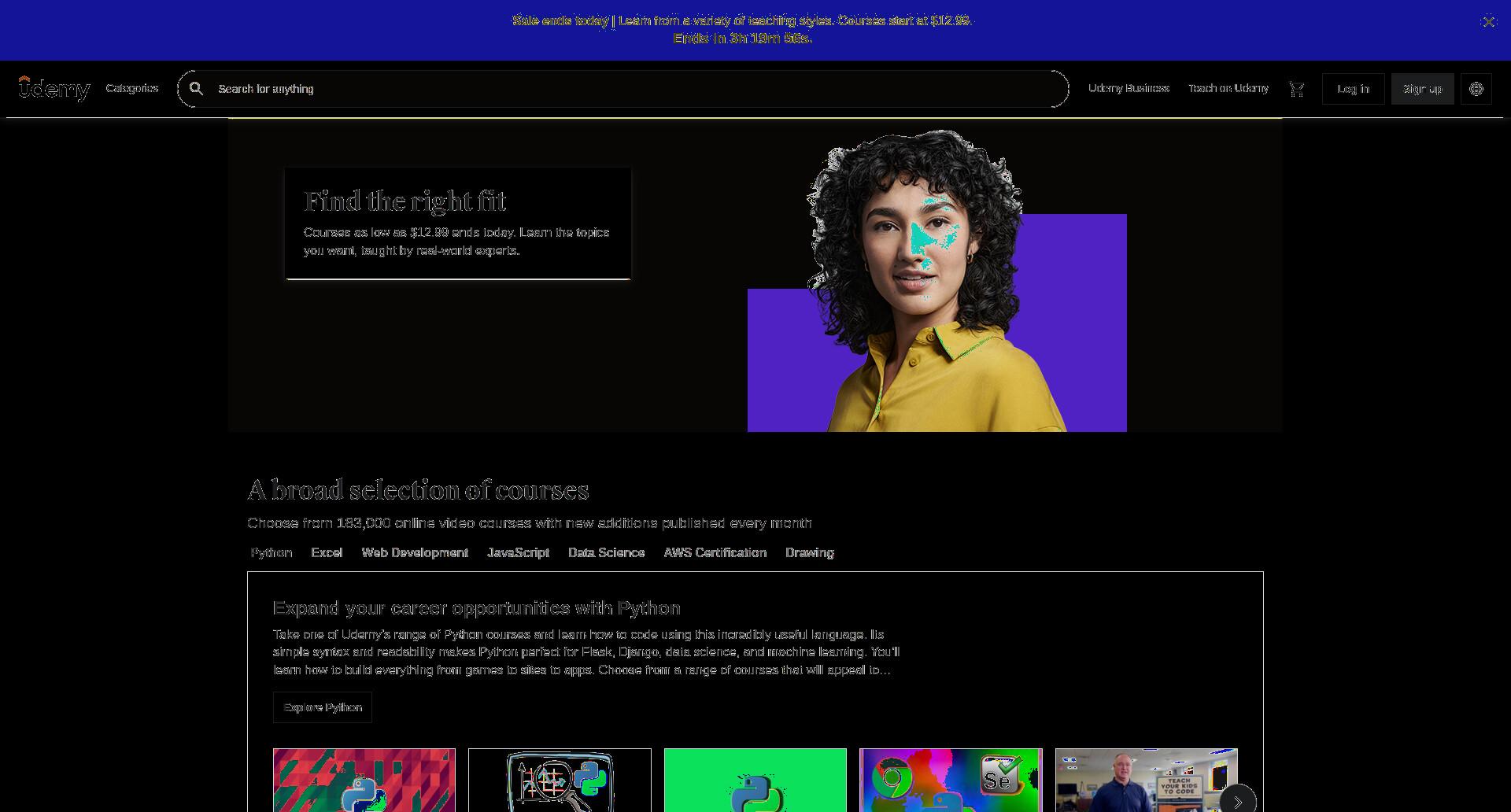This screenshot has width=1511, height=812.
Task: Open the green Python logo course thumbnail
Action: point(755,781)
